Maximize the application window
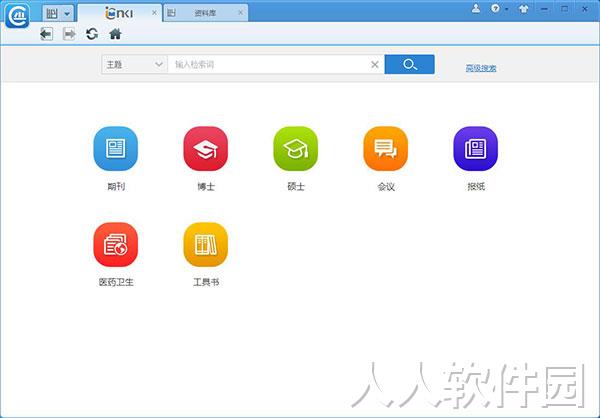The height and width of the screenshot is (418, 600). [564, 9]
